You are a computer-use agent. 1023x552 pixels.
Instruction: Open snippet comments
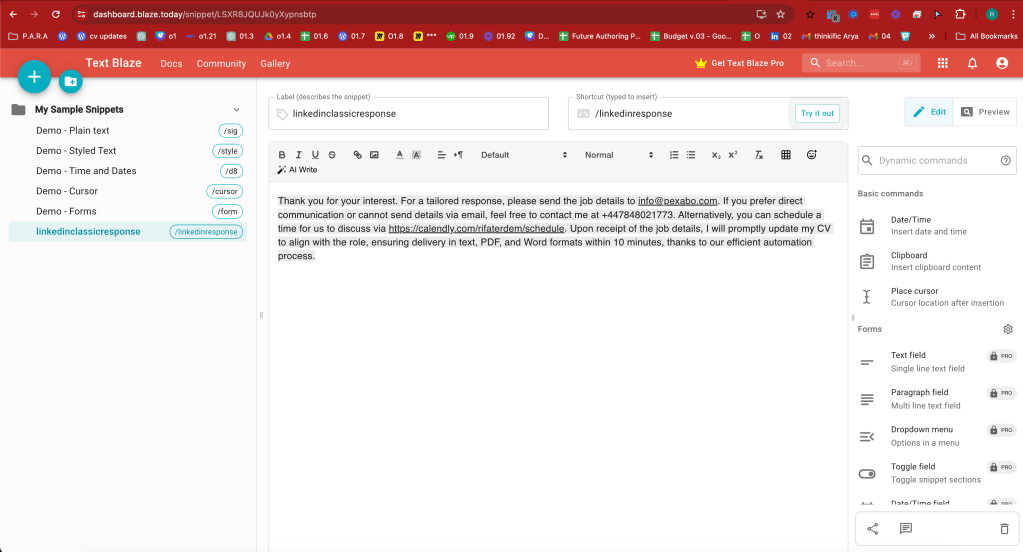point(906,529)
